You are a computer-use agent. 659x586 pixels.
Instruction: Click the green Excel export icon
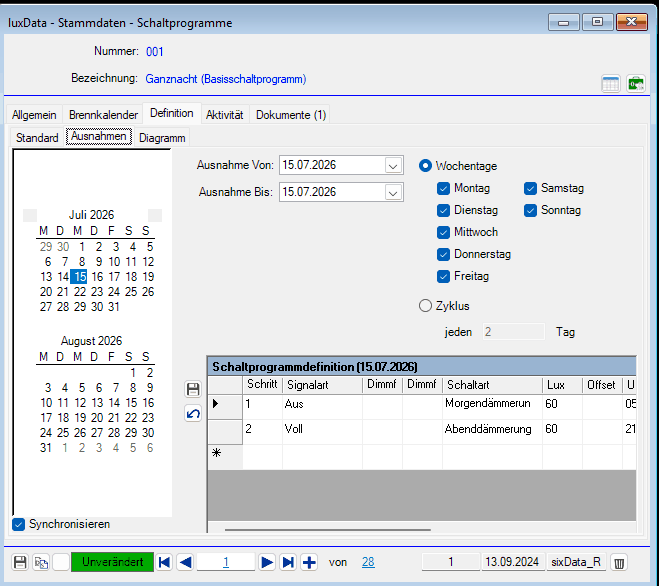pyautogui.click(x=635, y=84)
